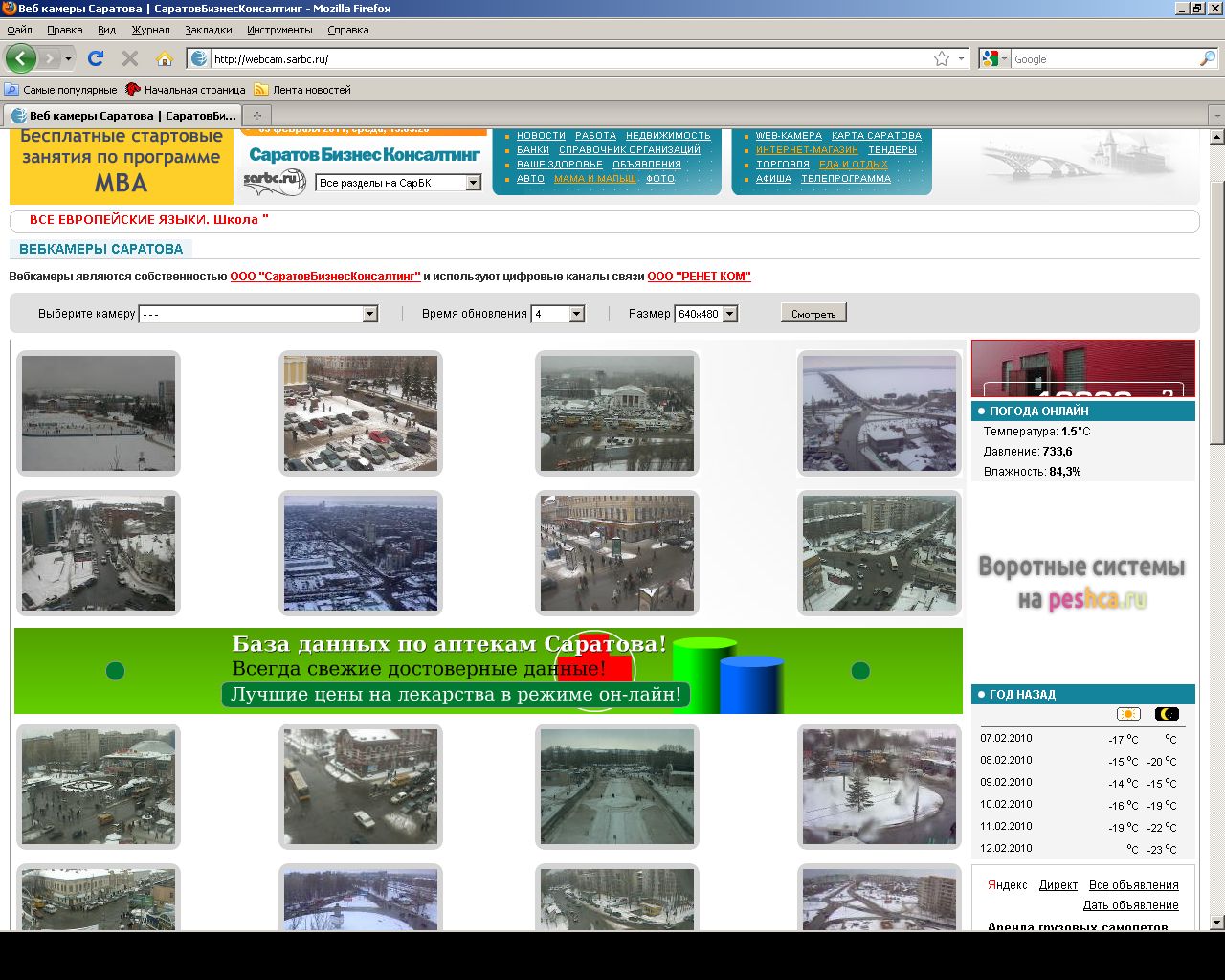Open the bridge over frozen river webcam thumbnail
Screen dimensions: 1225x980
click(x=880, y=413)
